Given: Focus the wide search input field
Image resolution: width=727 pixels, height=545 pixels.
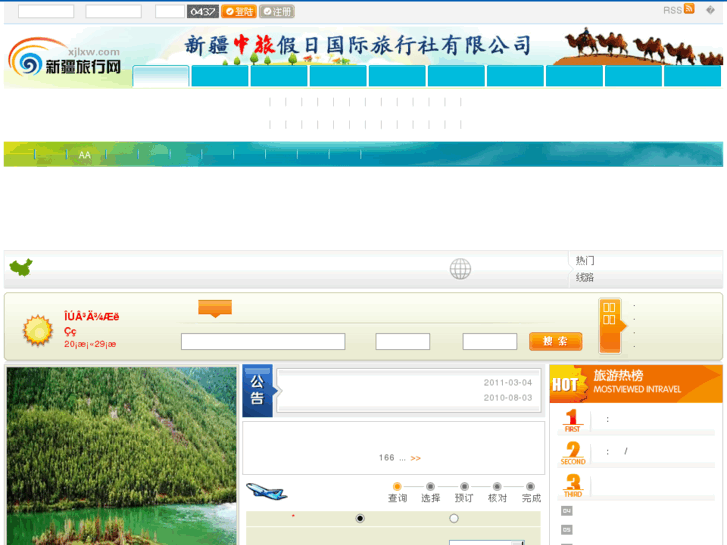Looking at the screenshot, I should pyautogui.click(x=263, y=341).
